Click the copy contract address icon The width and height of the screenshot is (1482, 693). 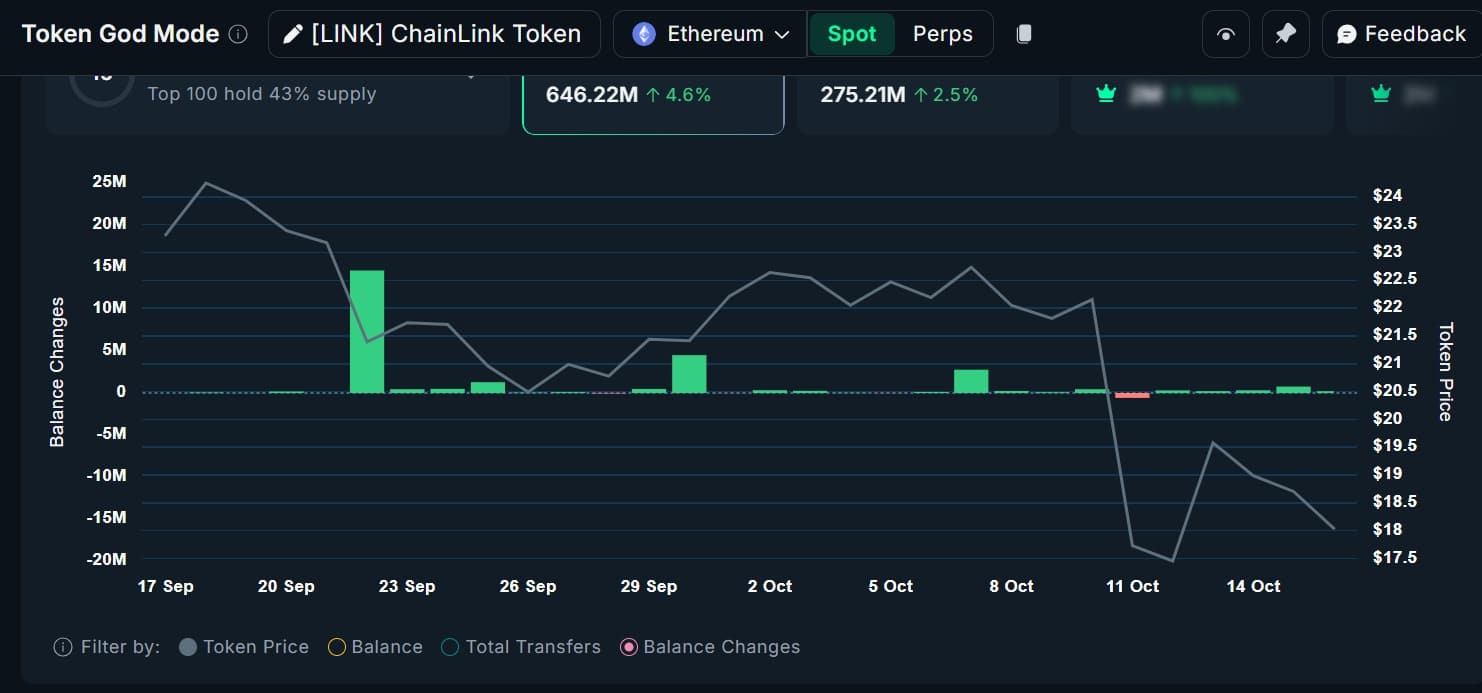click(1022, 33)
